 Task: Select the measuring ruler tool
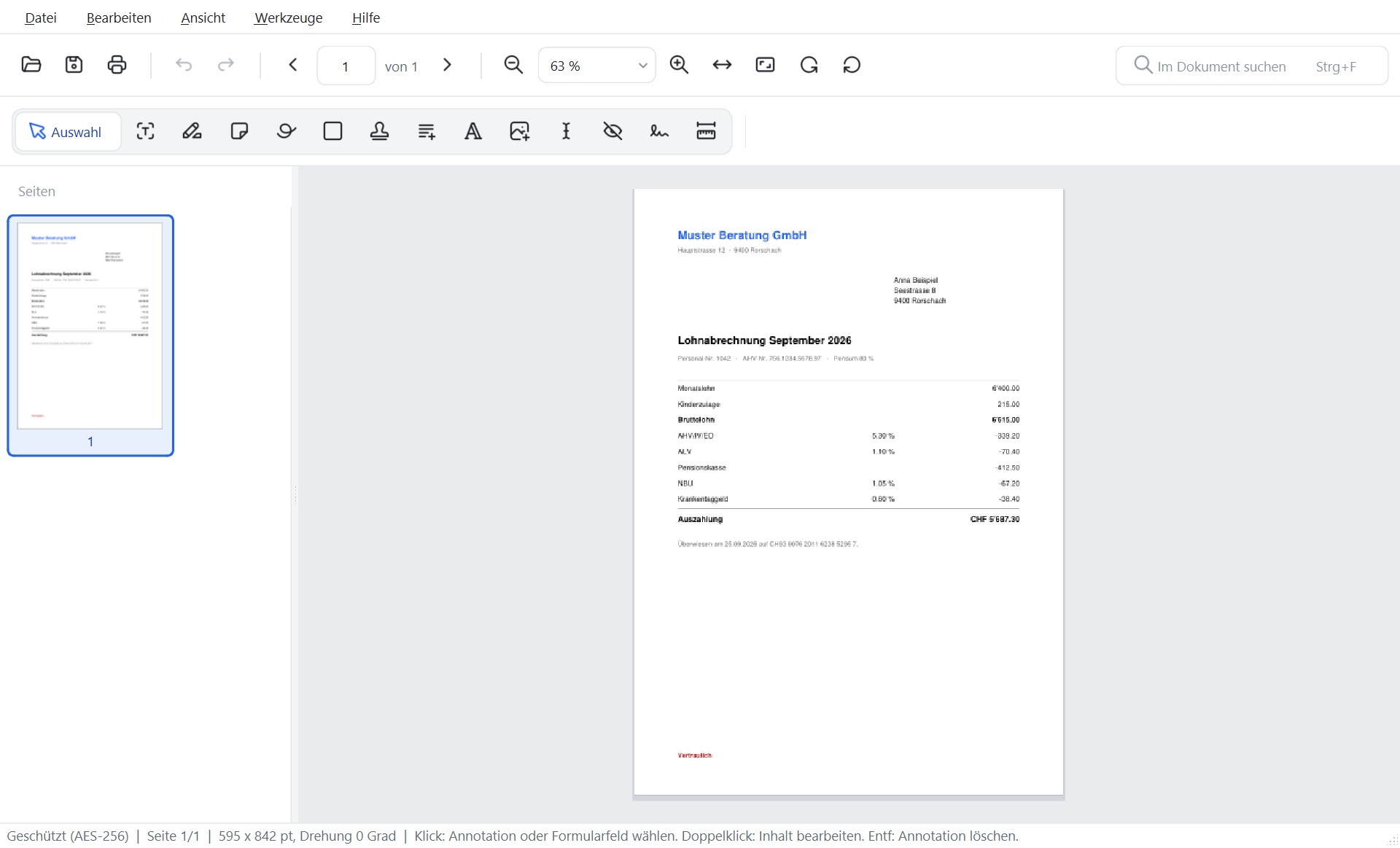(706, 131)
